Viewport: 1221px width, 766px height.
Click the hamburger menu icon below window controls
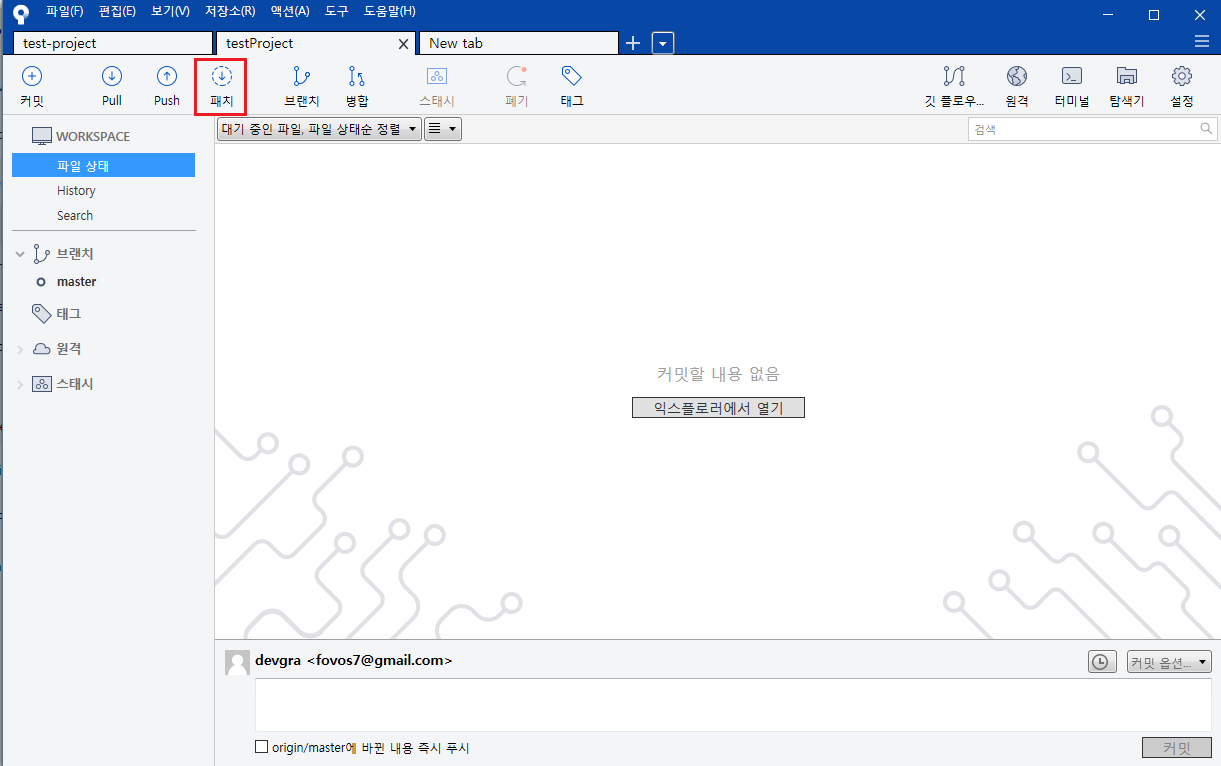(x=1202, y=41)
